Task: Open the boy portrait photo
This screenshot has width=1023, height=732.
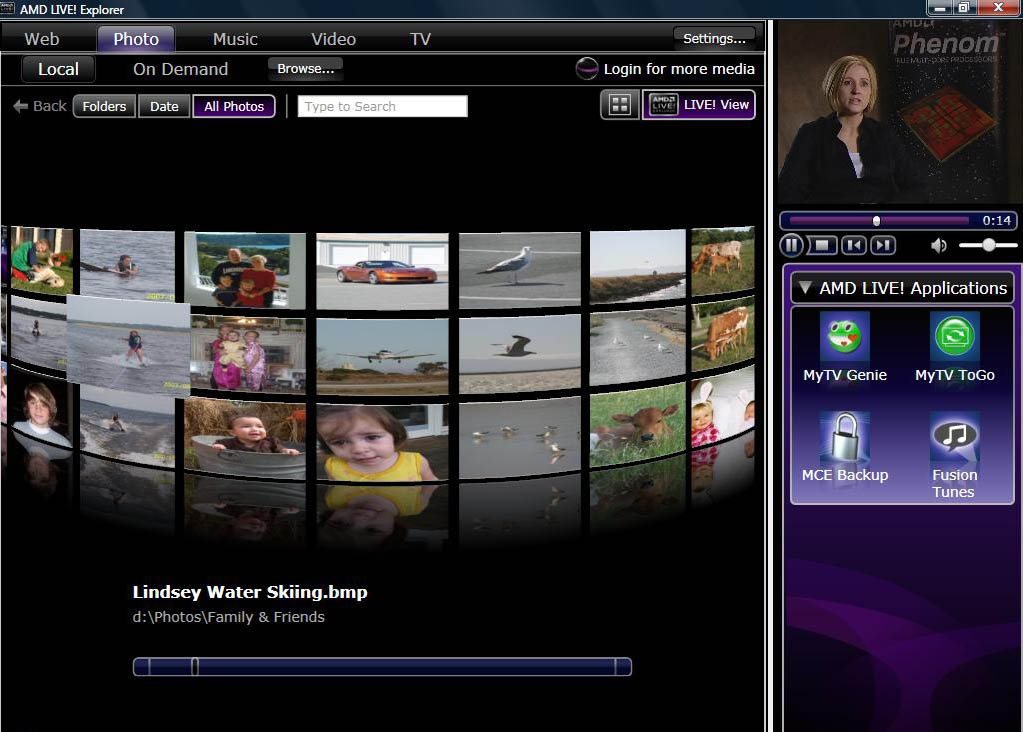Action: (38, 415)
